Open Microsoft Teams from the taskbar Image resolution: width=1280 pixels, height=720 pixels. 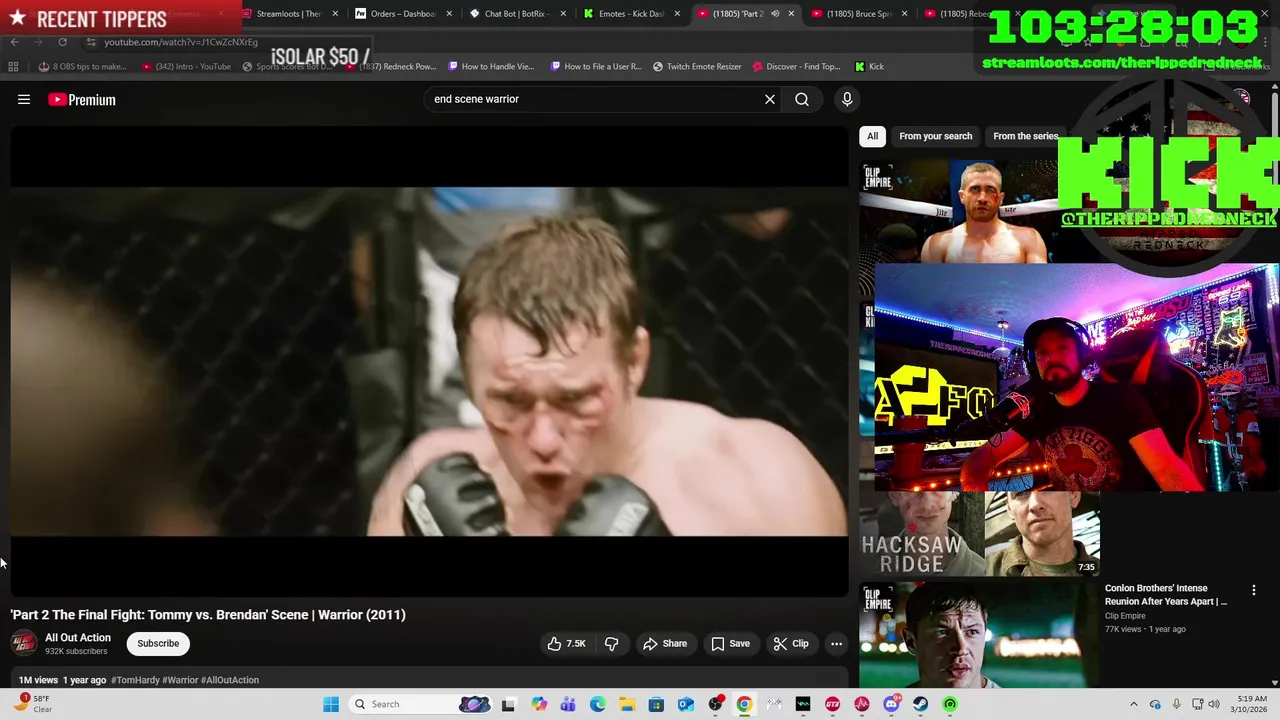click(568, 704)
